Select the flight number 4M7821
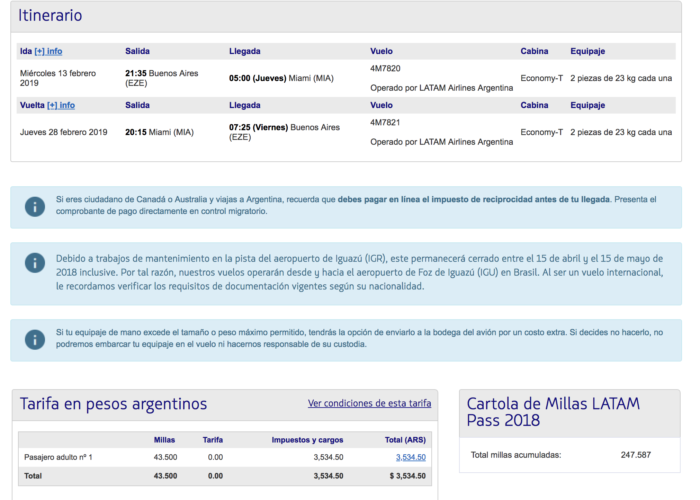Viewport: 700px width, 500px height. 385,123
